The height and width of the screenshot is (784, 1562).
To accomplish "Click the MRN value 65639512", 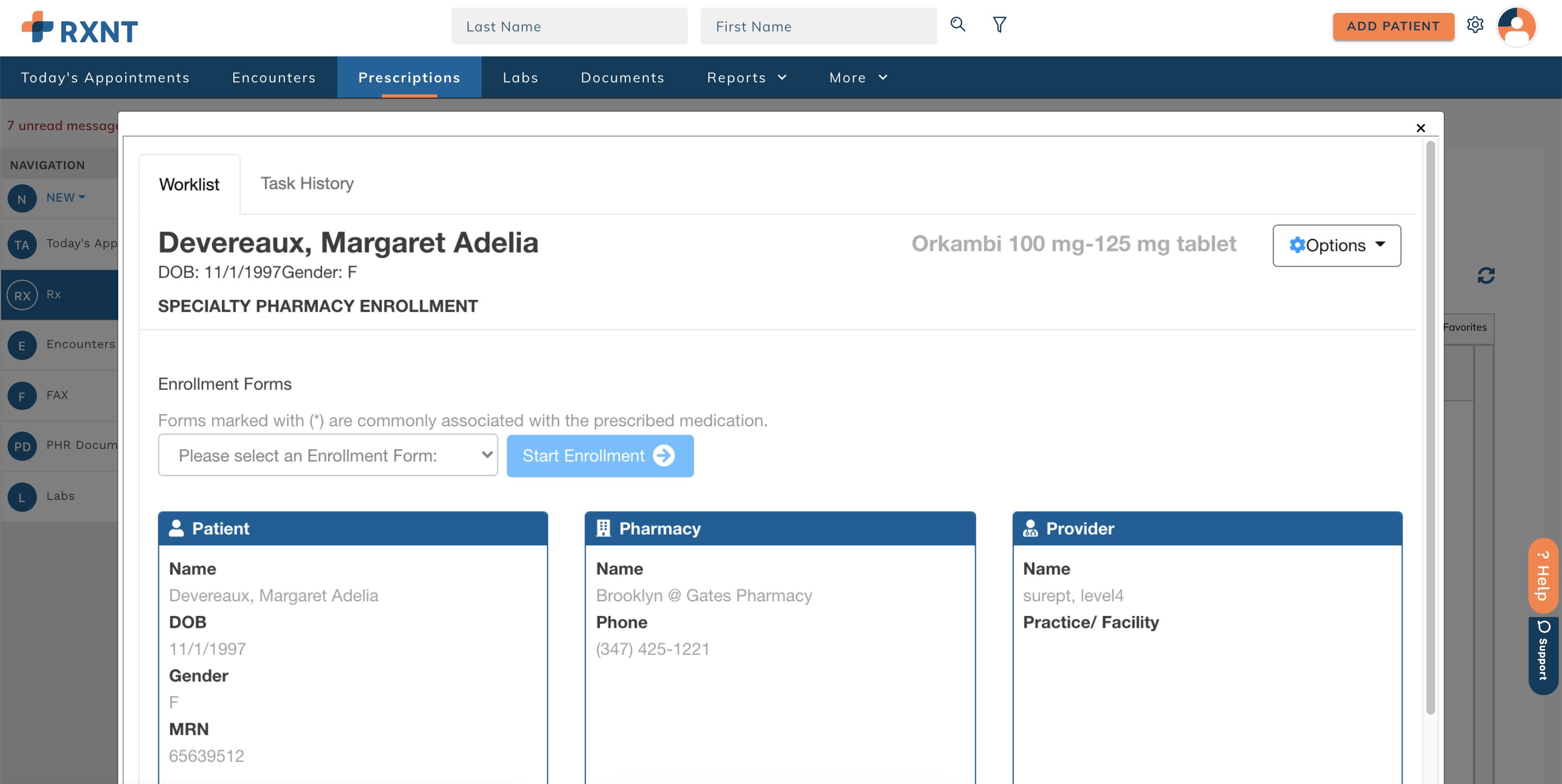I will (x=206, y=755).
